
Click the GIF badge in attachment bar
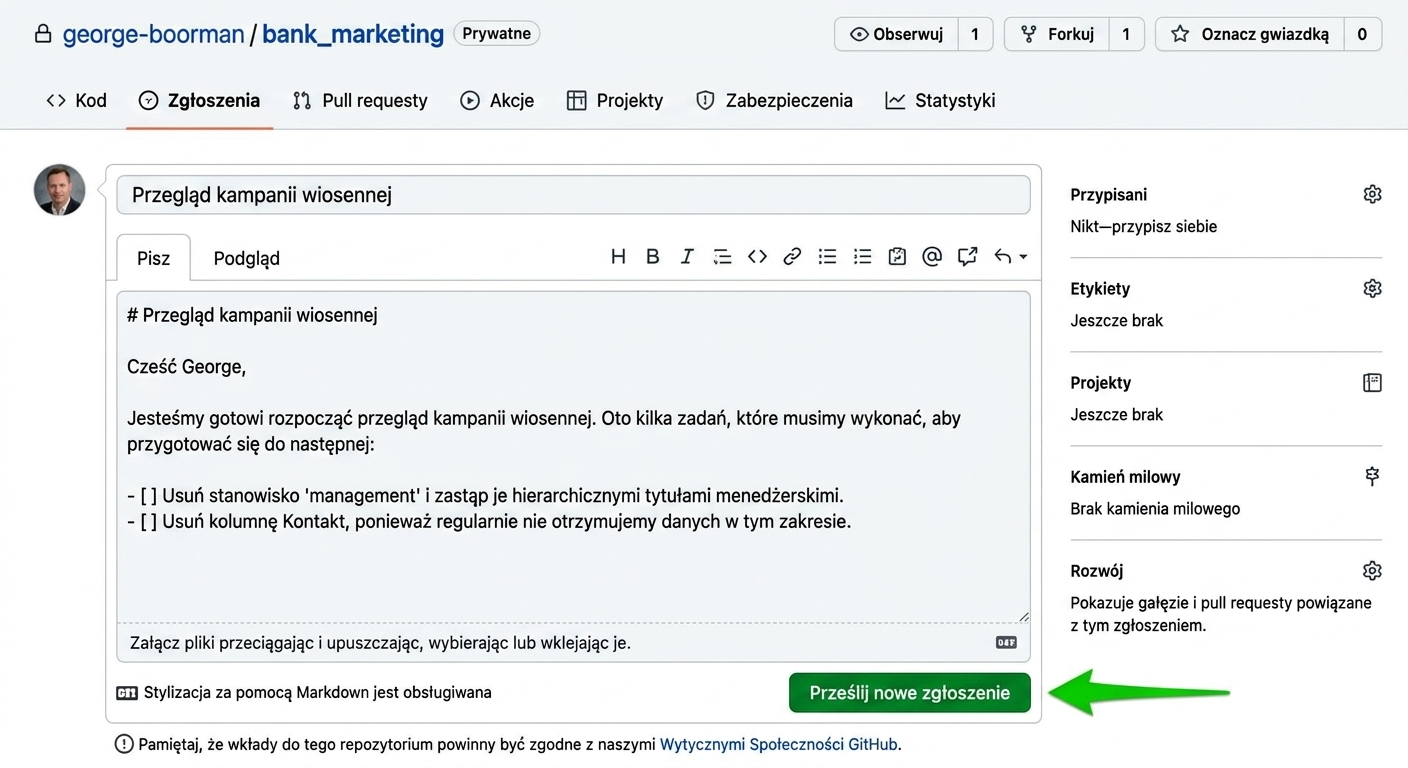coord(1006,642)
